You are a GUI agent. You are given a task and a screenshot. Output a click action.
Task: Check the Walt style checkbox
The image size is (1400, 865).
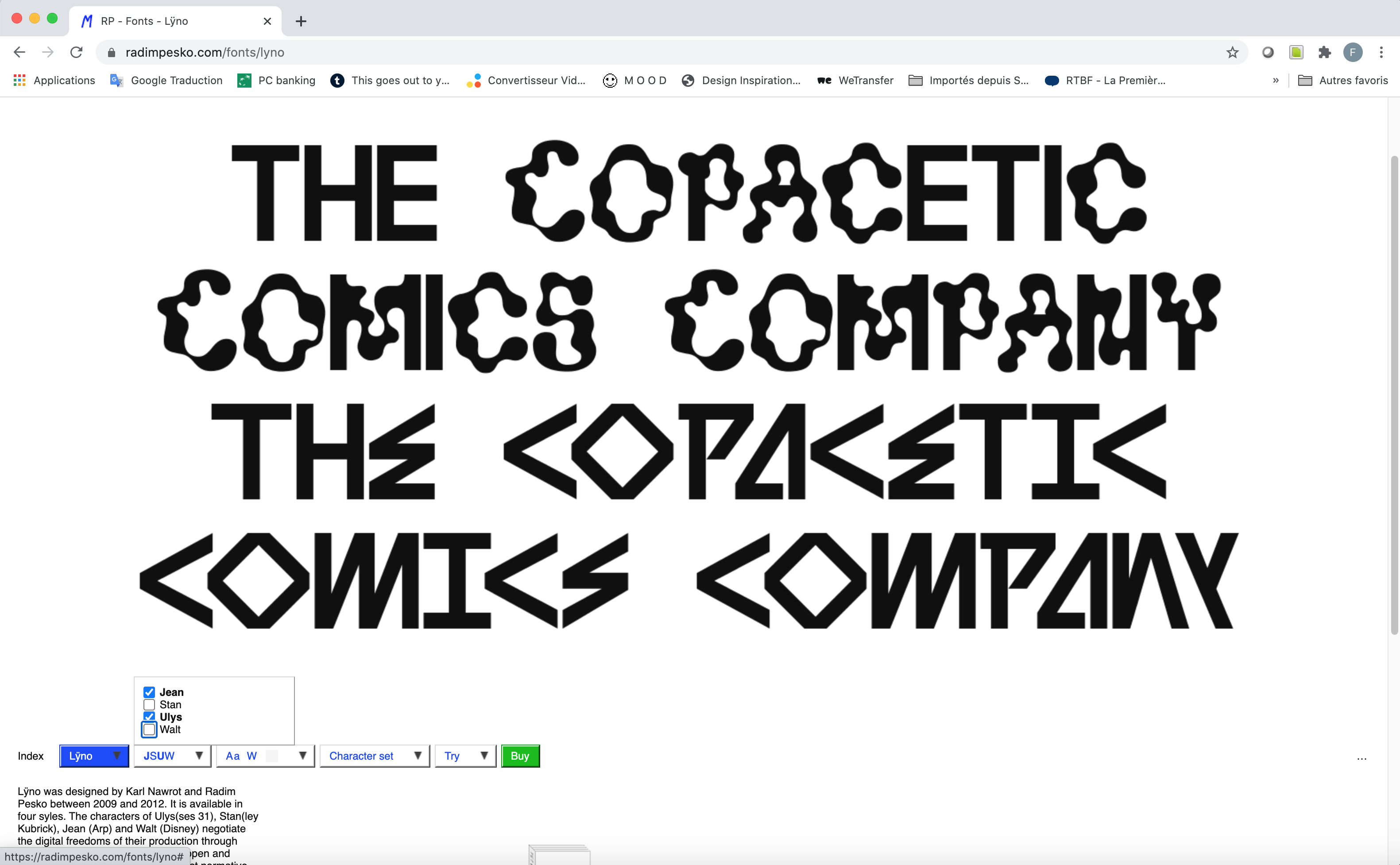tap(149, 730)
